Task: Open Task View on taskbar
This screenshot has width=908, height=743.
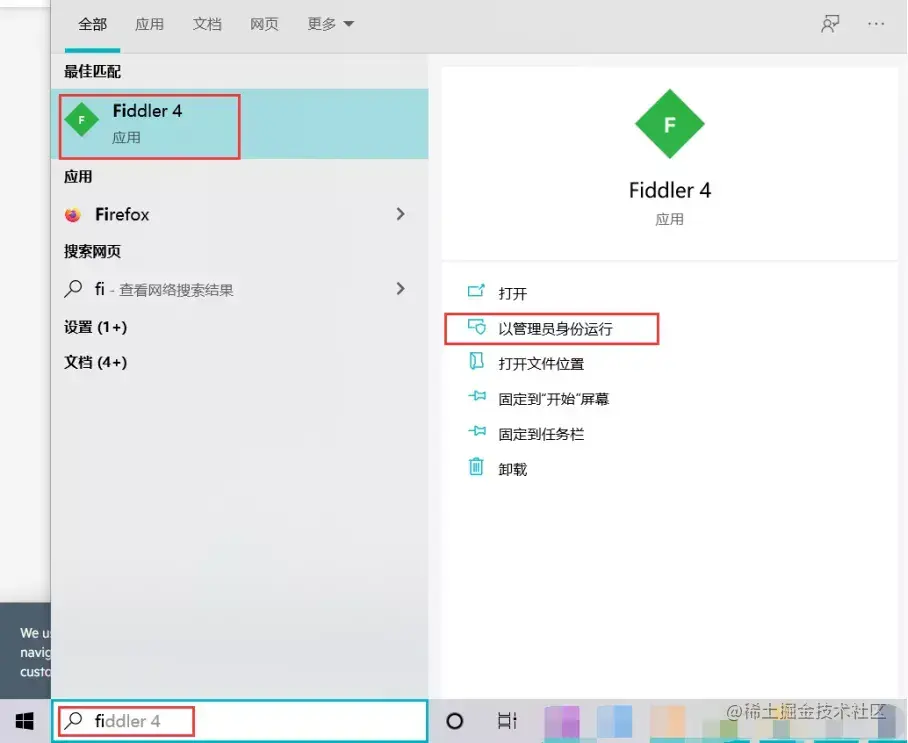Action: 507,721
